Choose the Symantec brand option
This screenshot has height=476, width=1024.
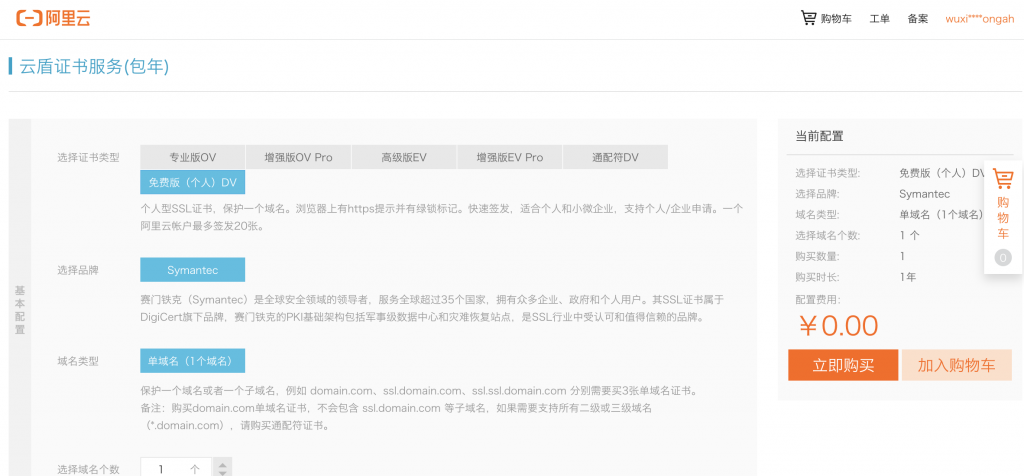pos(193,270)
